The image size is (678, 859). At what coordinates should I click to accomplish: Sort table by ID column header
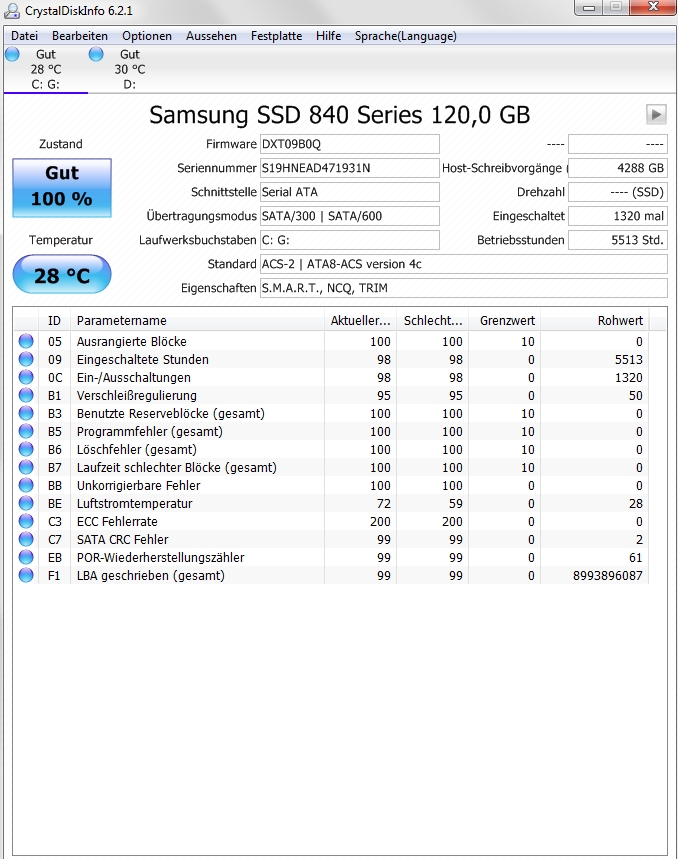[x=54, y=320]
